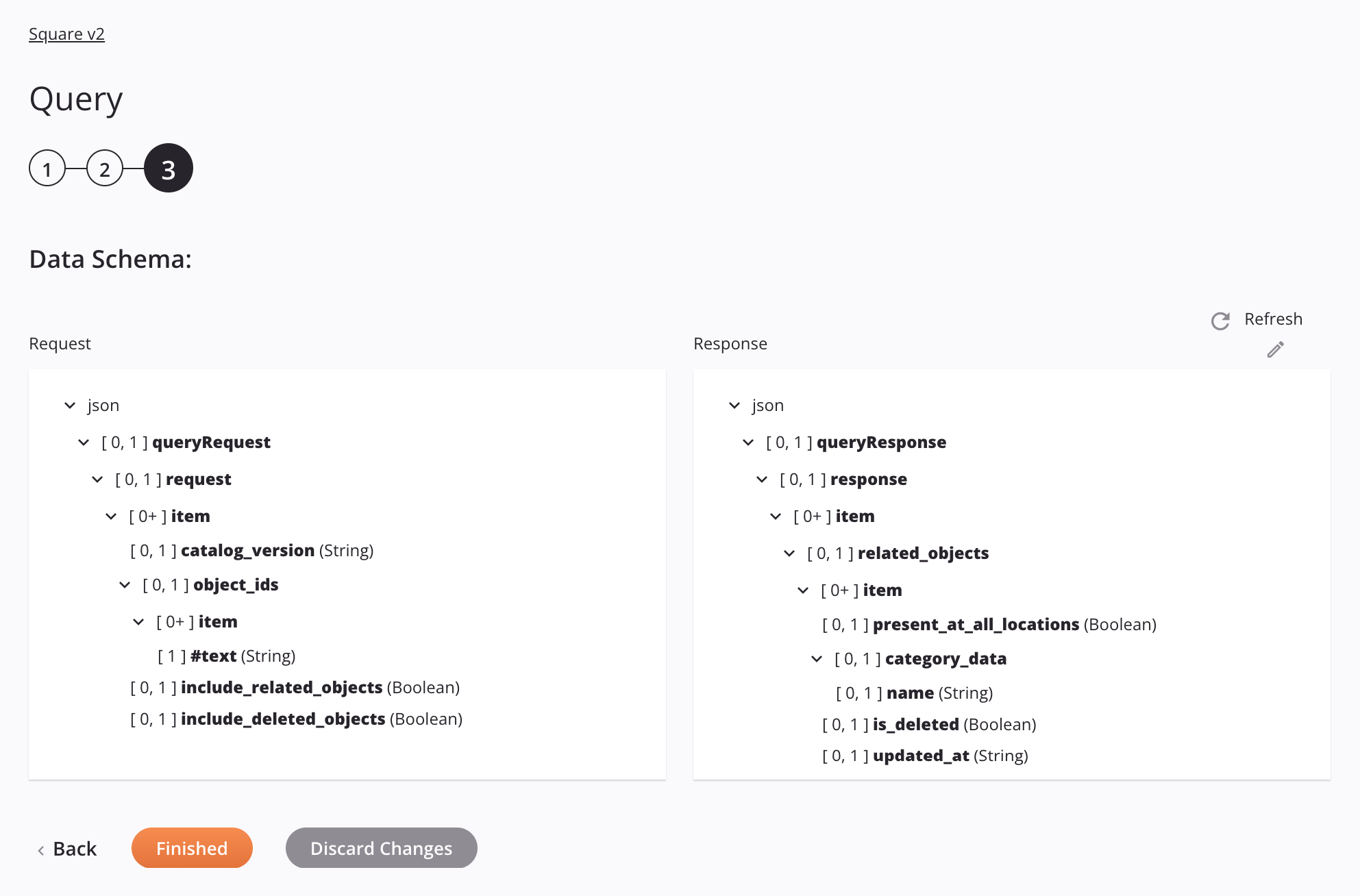Click the Request panel label tab
Screen dimensions: 1360x896
[x=60, y=343]
